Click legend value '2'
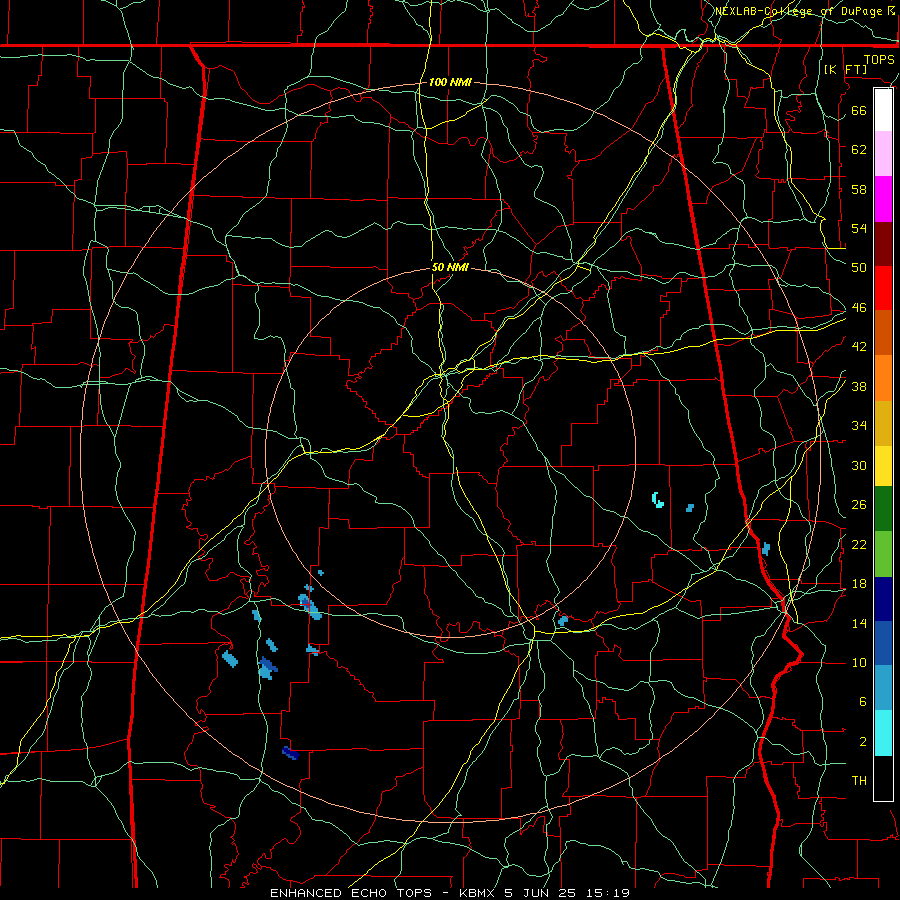This screenshot has height=900, width=900. (x=863, y=742)
